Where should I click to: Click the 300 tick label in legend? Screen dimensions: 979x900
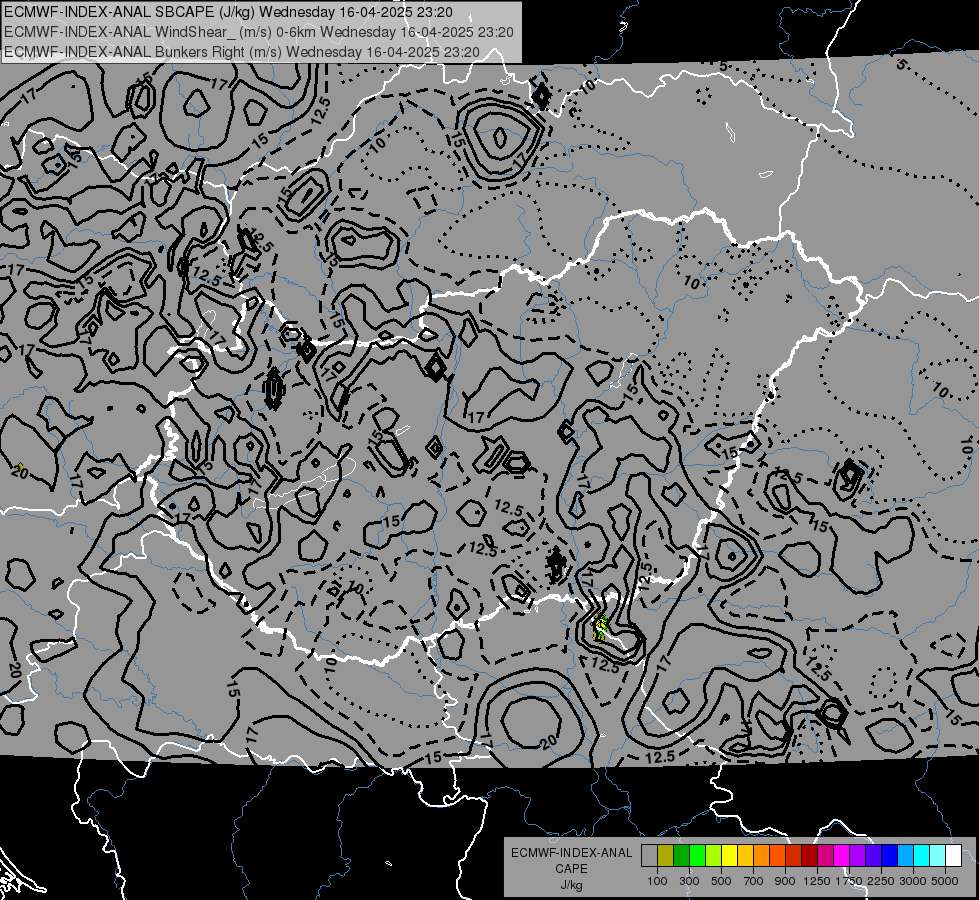tap(689, 881)
